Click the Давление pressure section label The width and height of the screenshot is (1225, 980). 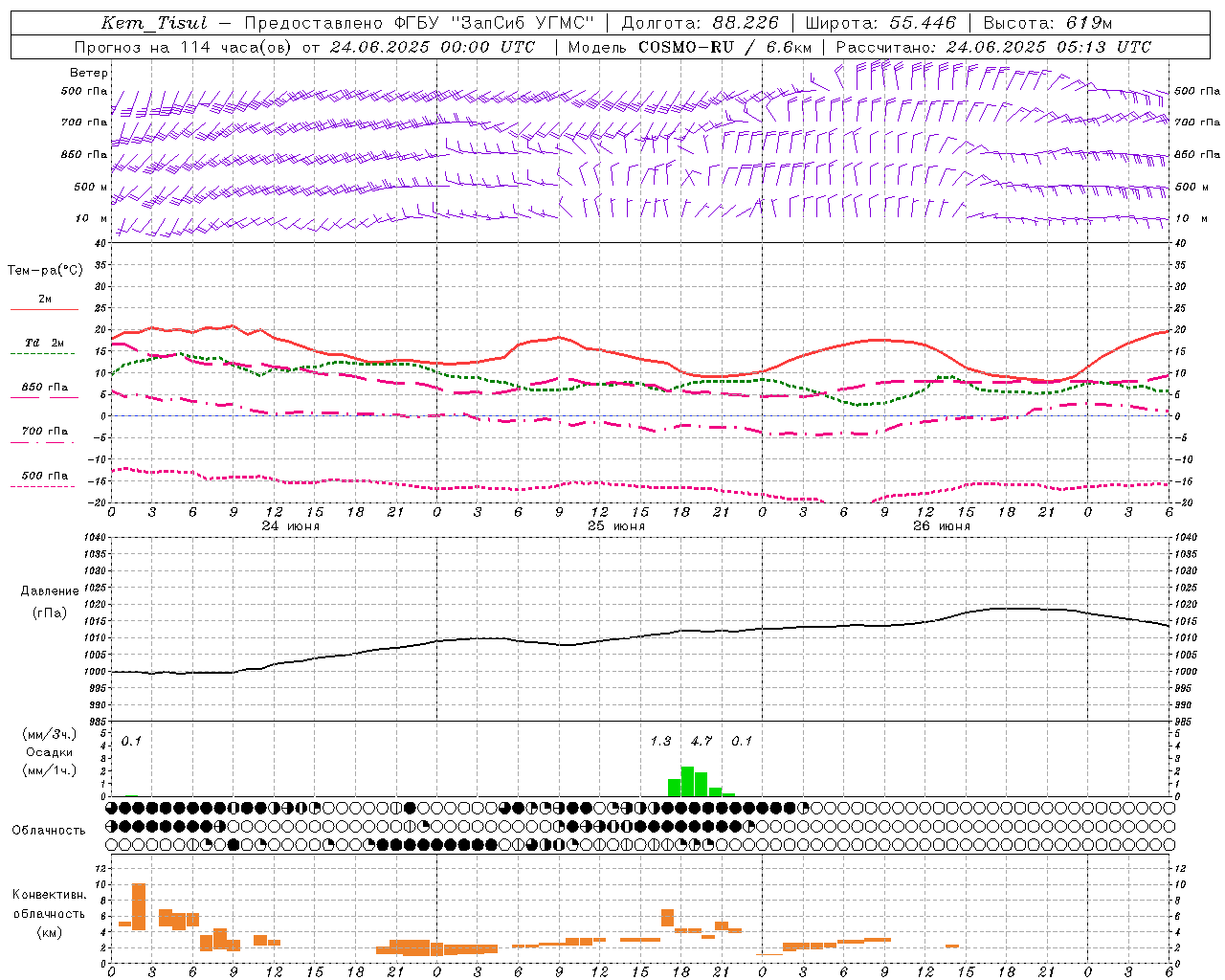[x=50, y=591]
